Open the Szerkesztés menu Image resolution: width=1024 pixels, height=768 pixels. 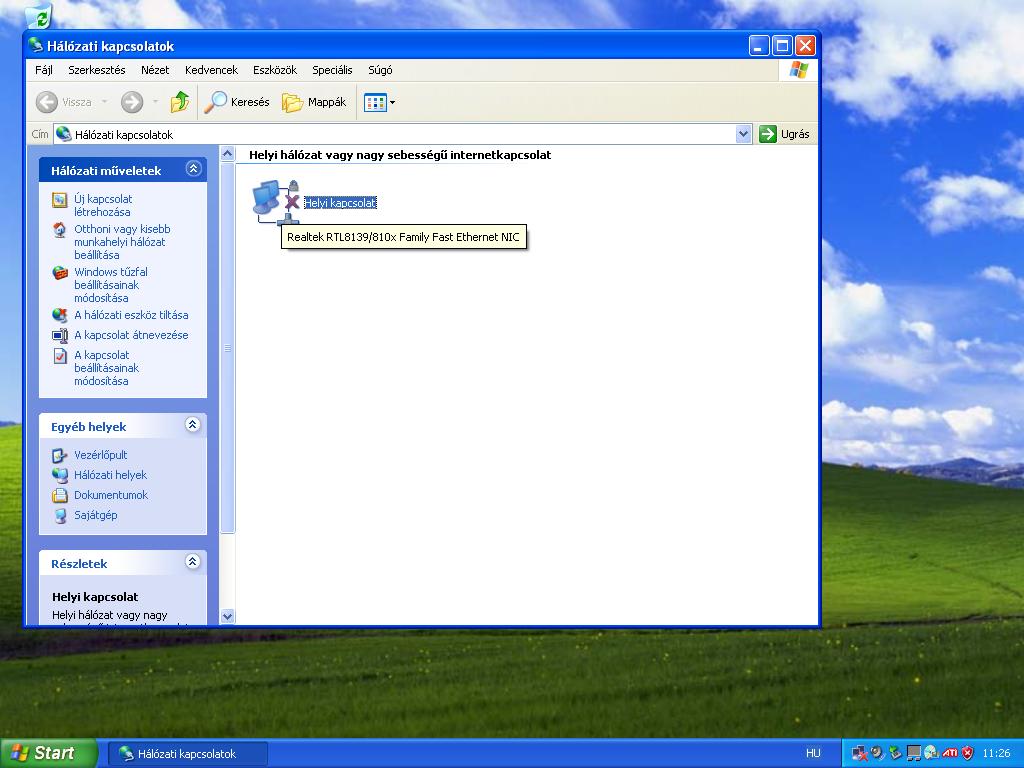[97, 70]
